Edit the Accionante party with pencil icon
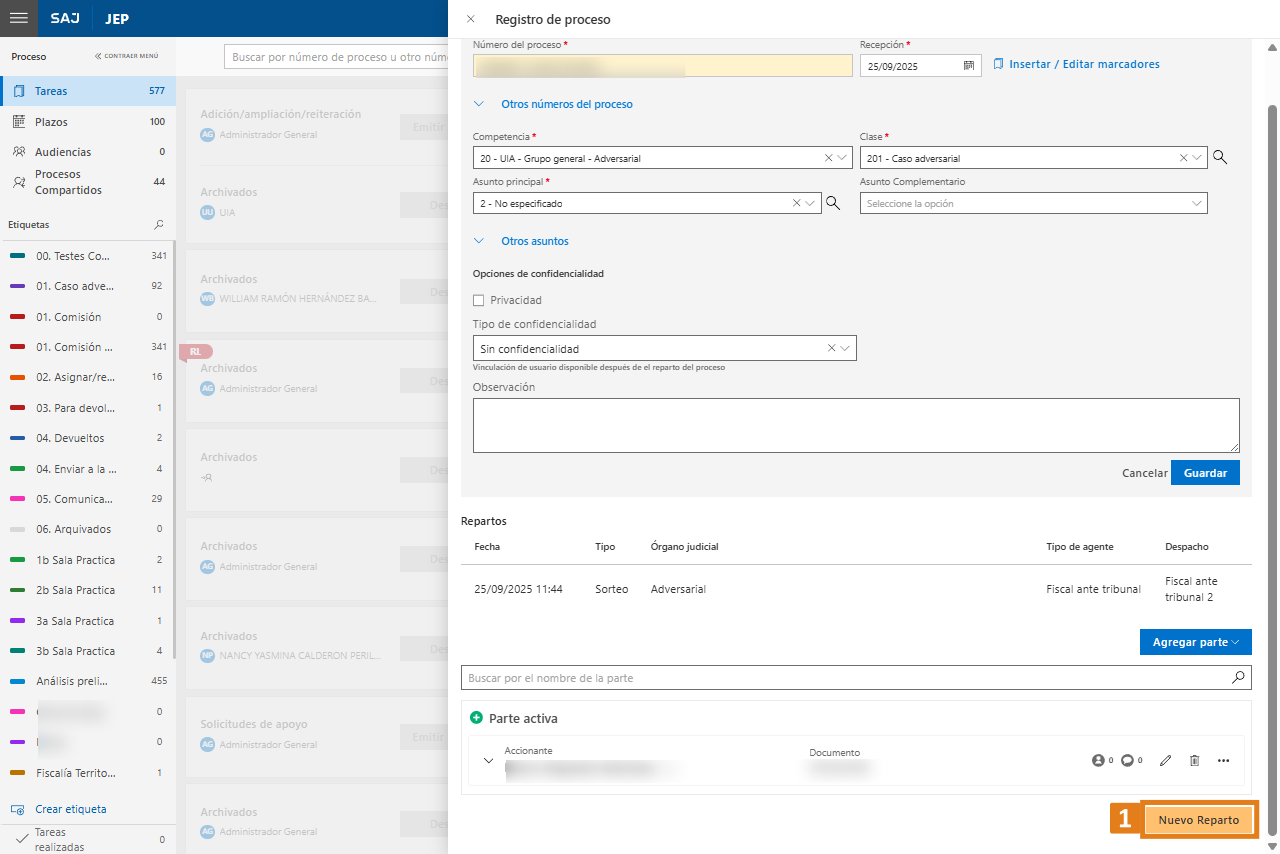 pyautogui.click(x=1165, y=761)
